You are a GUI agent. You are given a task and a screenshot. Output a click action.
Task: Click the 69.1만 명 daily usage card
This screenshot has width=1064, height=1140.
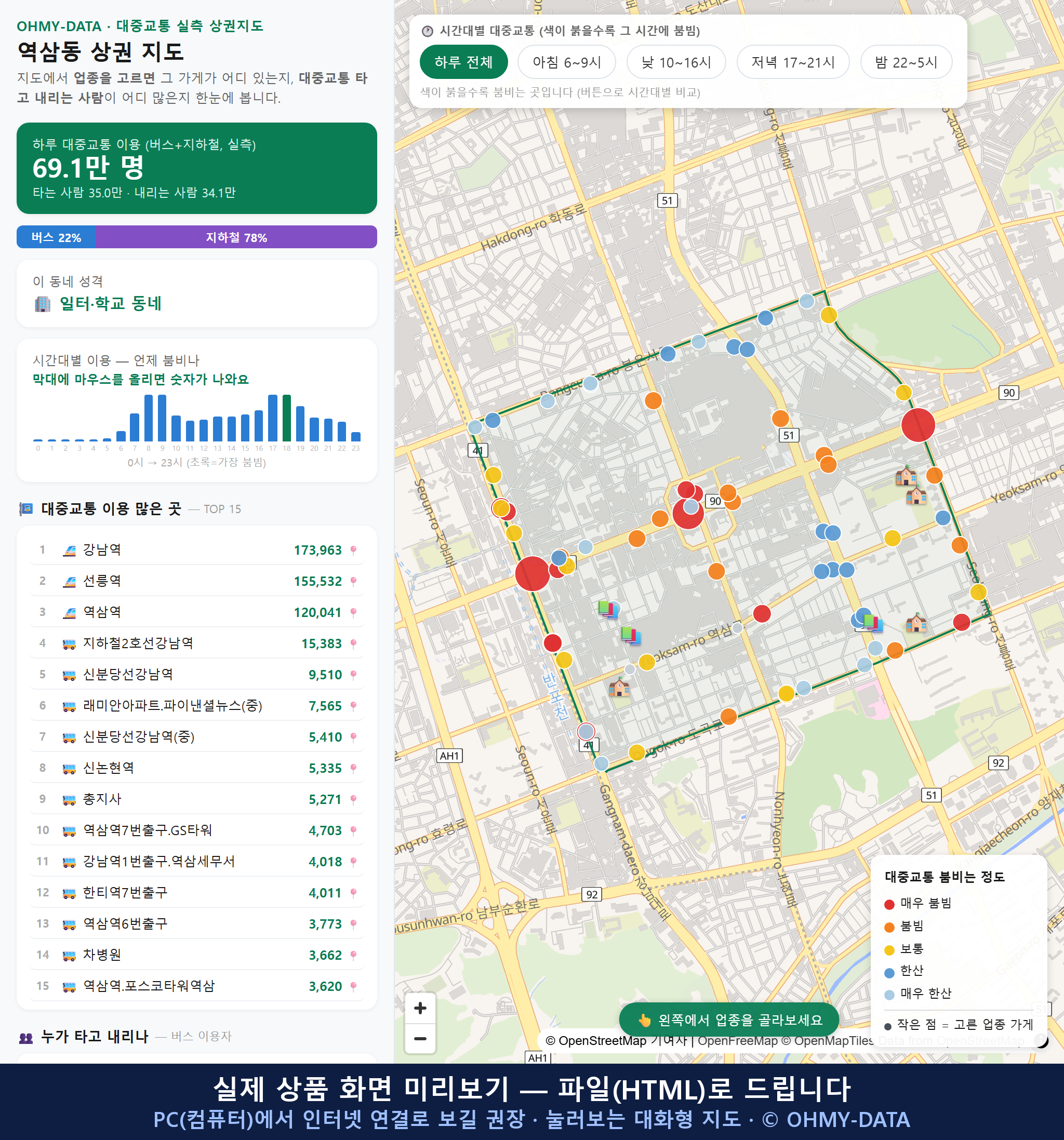pos(197,168)
